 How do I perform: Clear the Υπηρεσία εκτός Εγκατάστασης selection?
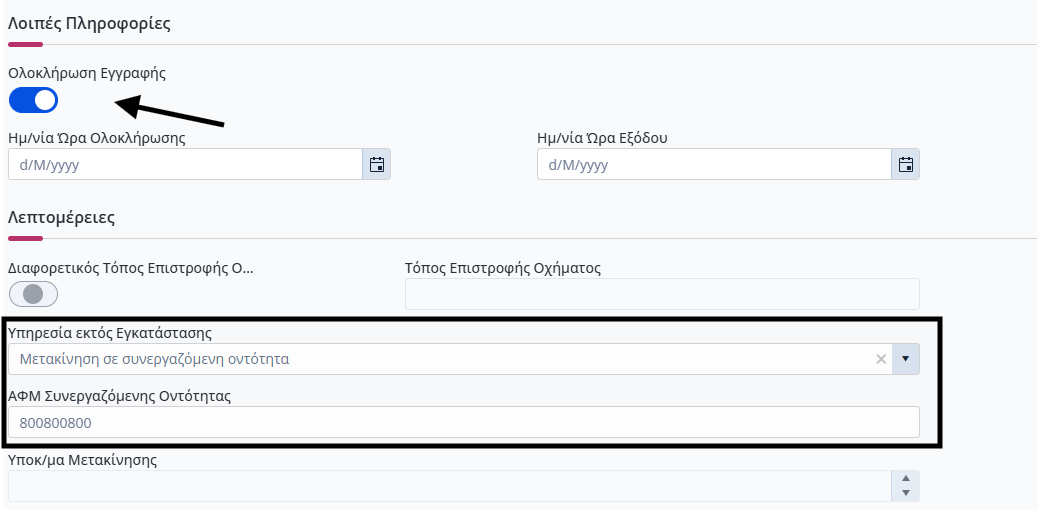tap(881, 359)
